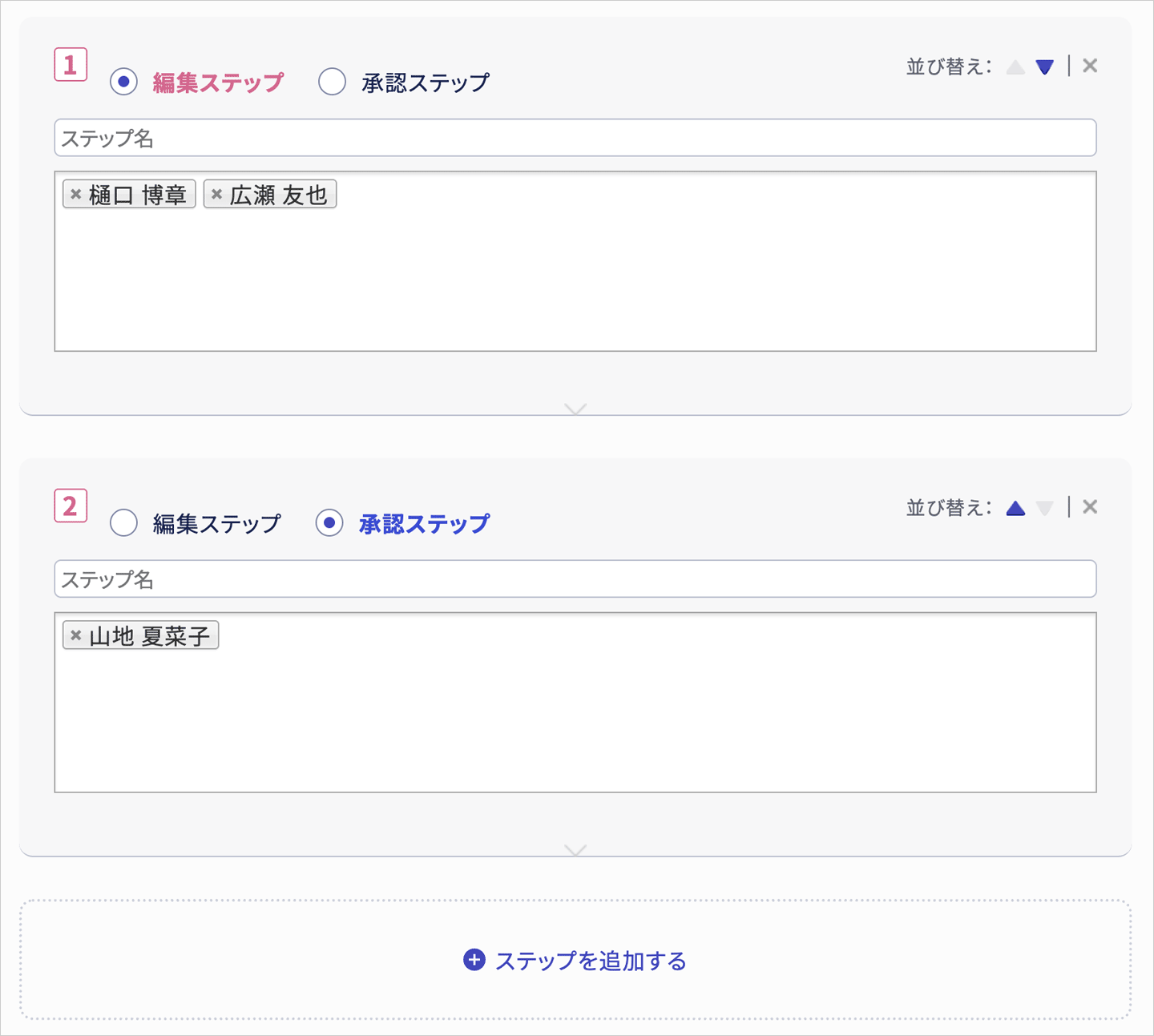Select 承認ステップ radio in step 1
The image size is (1154, 1036).
[x=332, y=82]
